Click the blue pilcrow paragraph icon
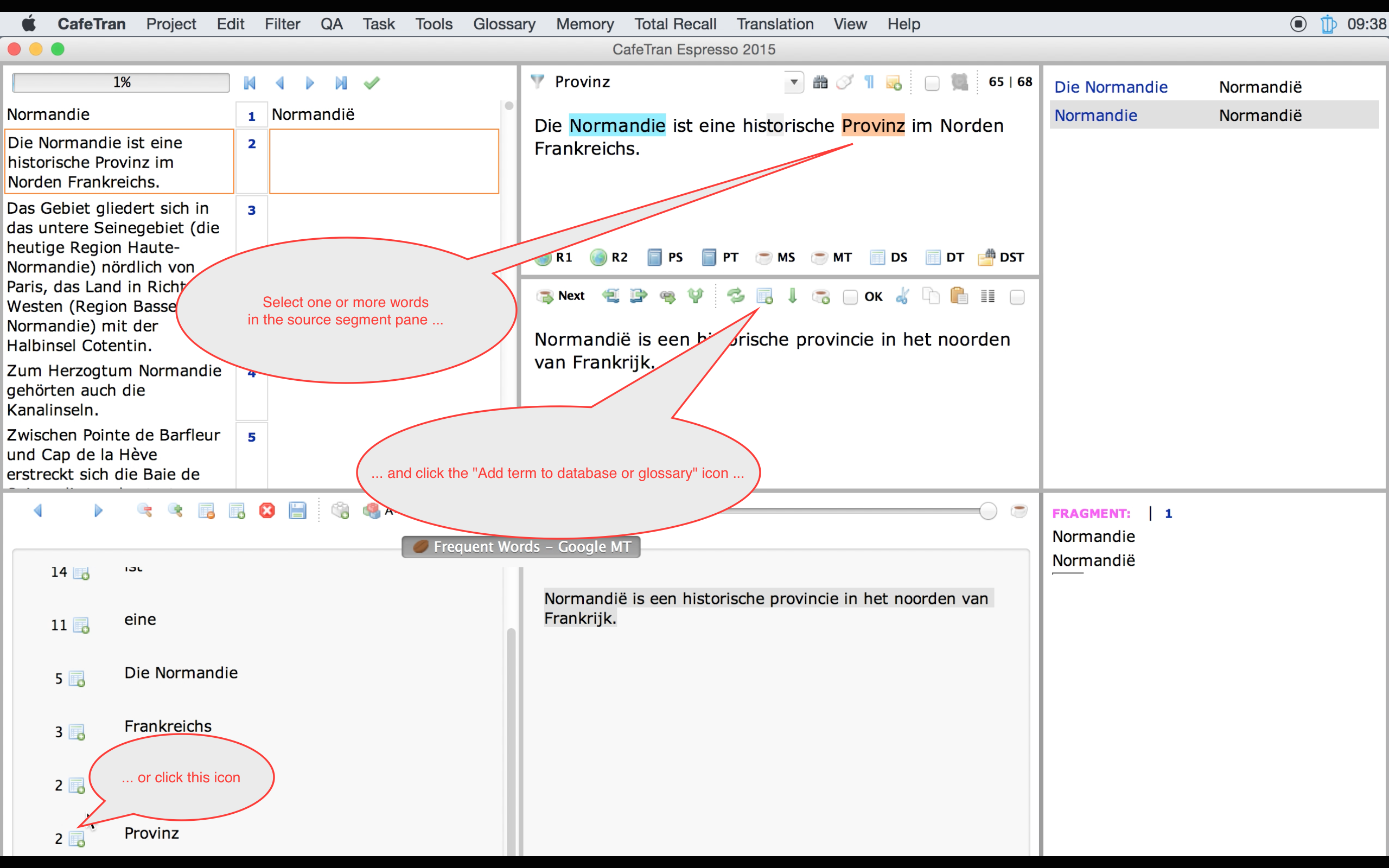Screen dimensions: 1389x868 (x=869, y=82)
